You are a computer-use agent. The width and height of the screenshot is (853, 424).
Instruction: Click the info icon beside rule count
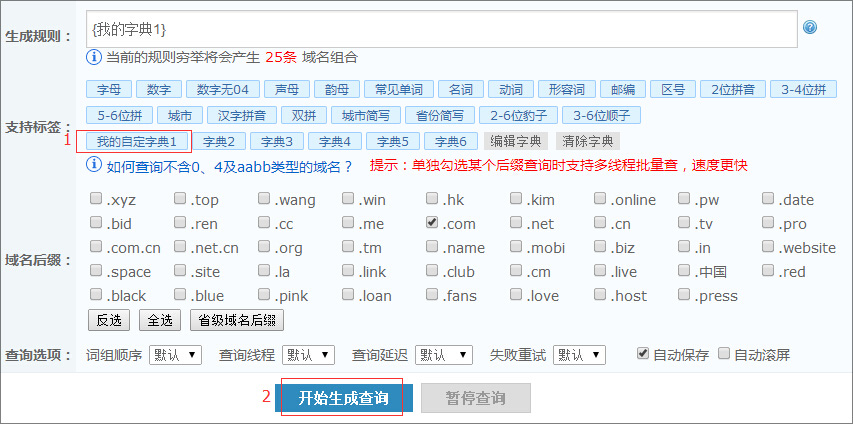click(95, 57)
